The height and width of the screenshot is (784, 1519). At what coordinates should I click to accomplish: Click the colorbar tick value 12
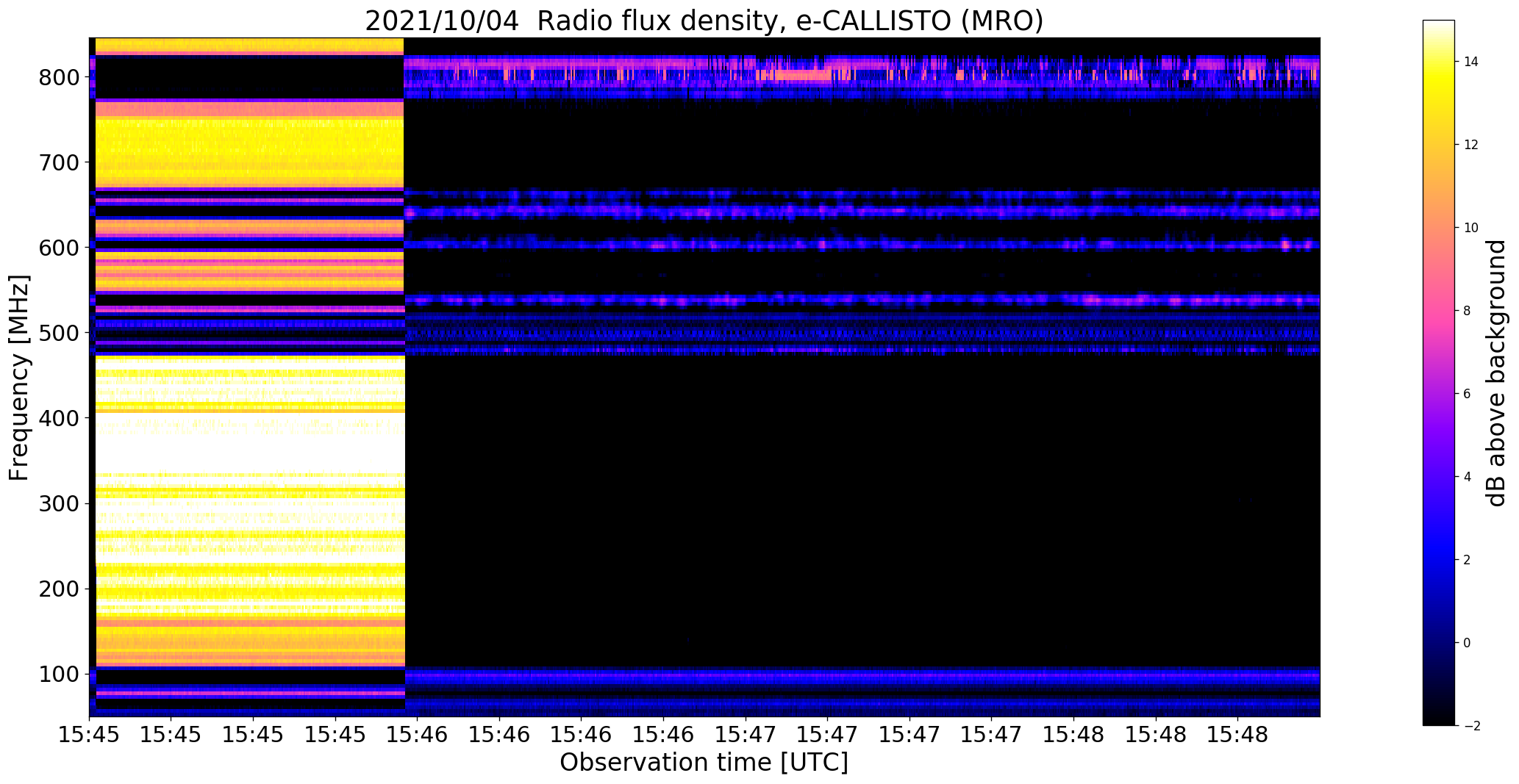[1471, 145]
